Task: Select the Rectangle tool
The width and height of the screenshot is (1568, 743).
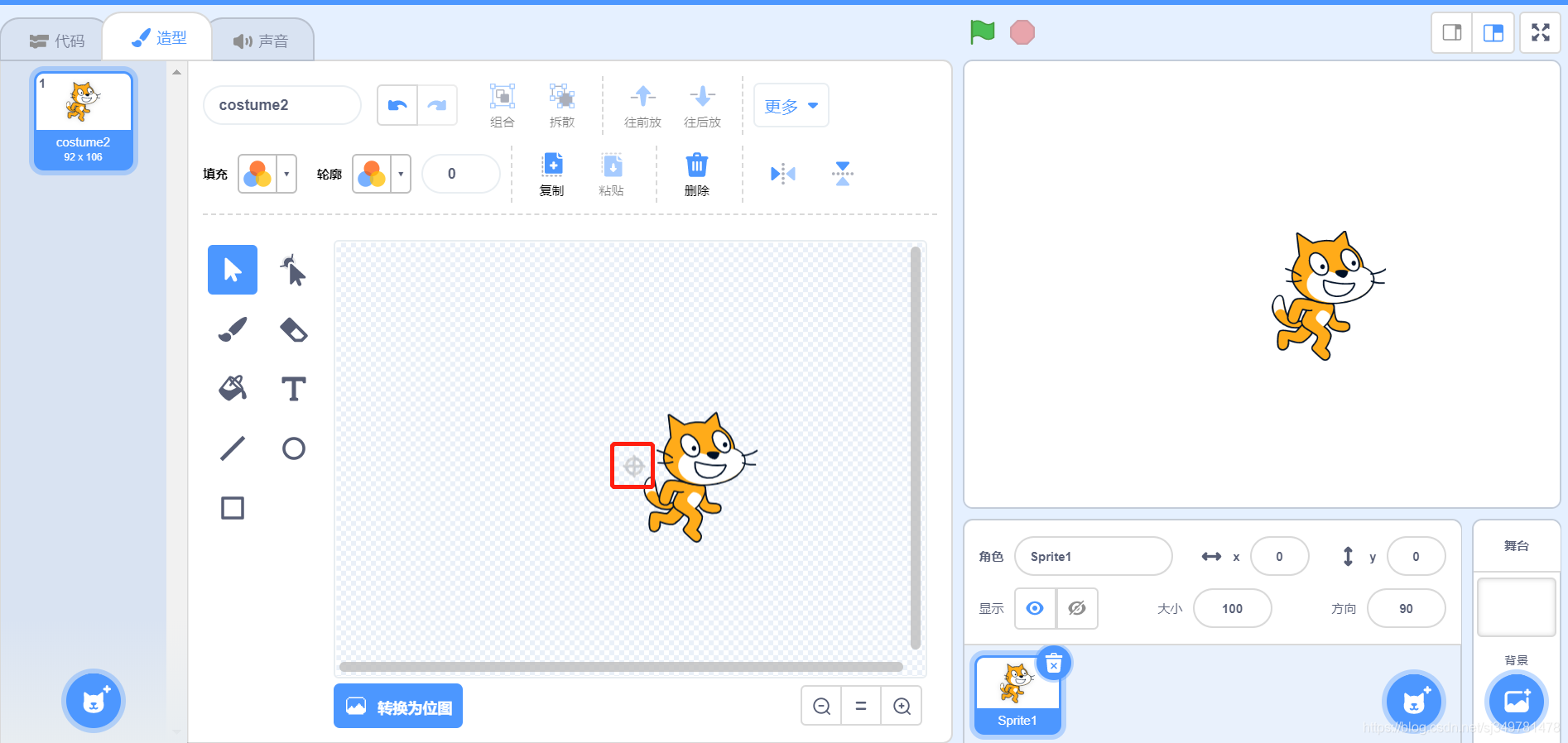Action: click(233, 508)
